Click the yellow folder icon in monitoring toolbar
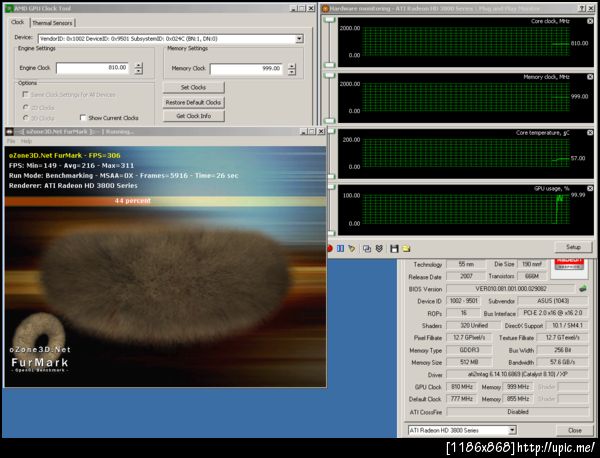 pyautogui.click(x=406, y=249)
